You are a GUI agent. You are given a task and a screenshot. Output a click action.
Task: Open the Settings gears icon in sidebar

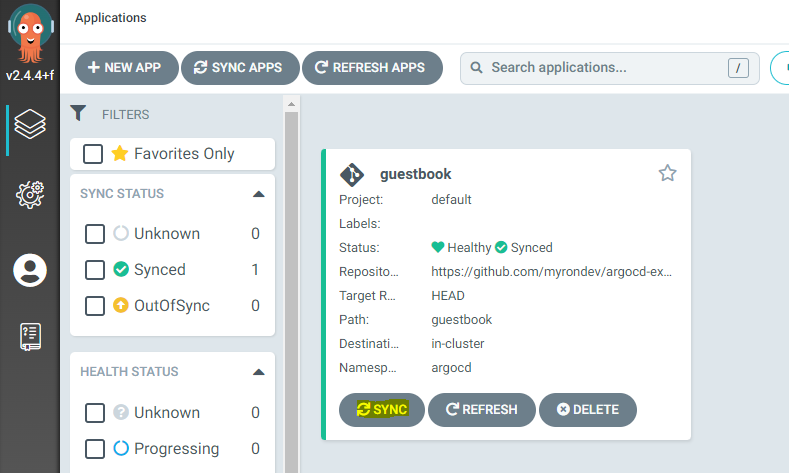tap(30, 195)
